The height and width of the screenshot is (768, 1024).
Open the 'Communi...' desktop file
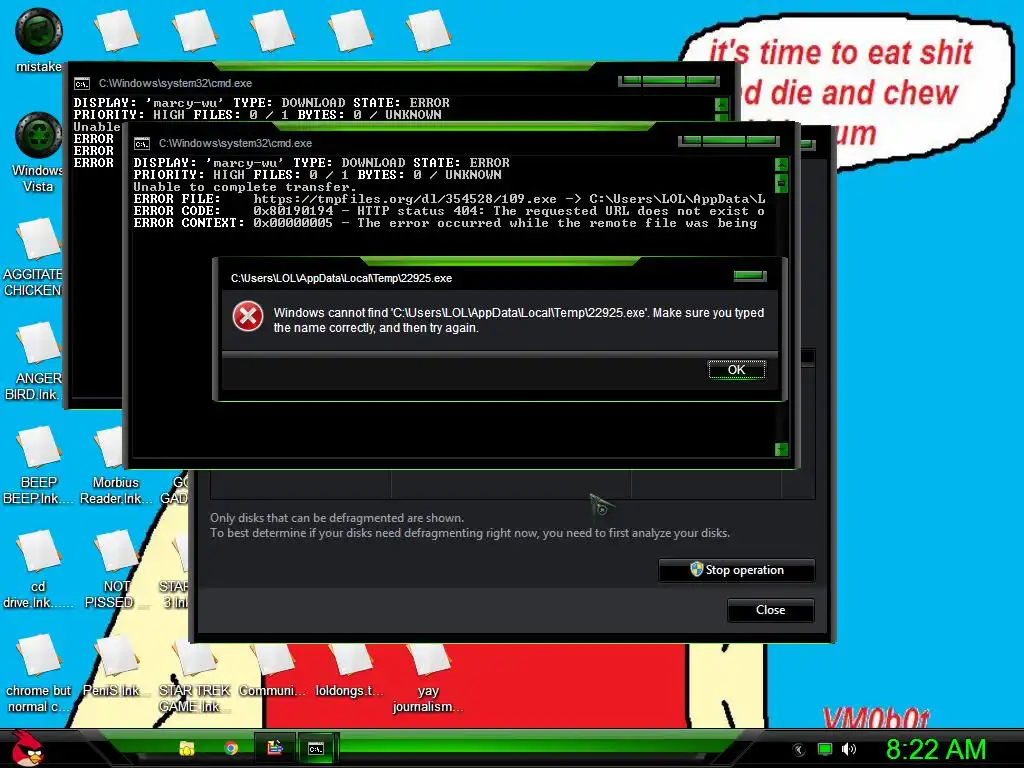point(272,669)
